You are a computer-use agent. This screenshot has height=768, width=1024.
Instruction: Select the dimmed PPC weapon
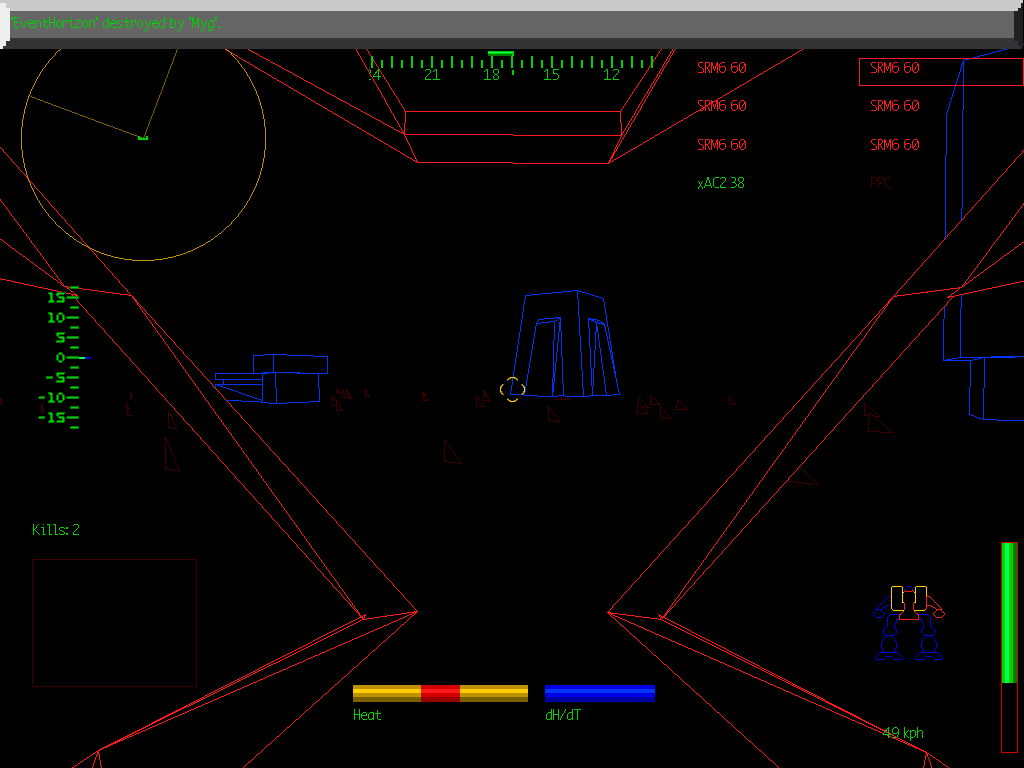coord(880,183)
